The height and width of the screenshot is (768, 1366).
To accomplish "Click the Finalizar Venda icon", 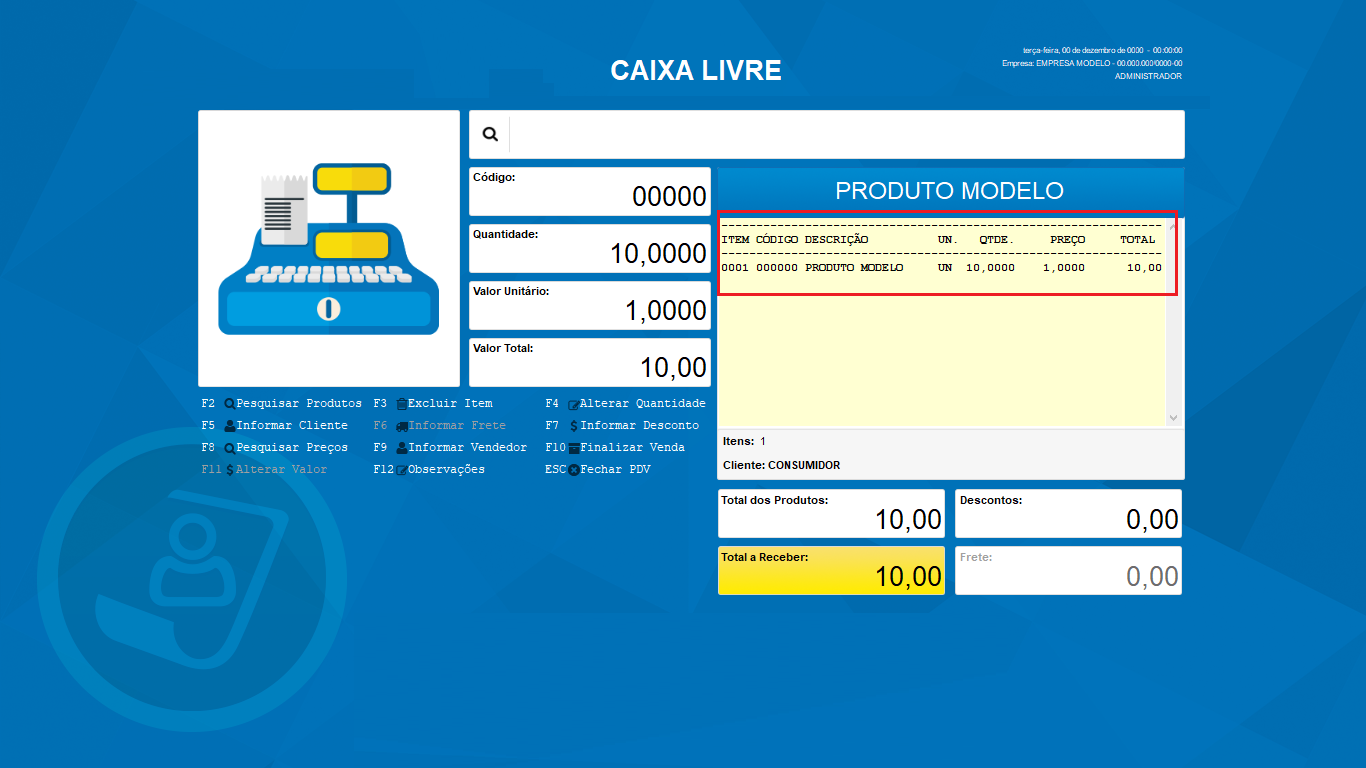I will [x=574, y=448].
